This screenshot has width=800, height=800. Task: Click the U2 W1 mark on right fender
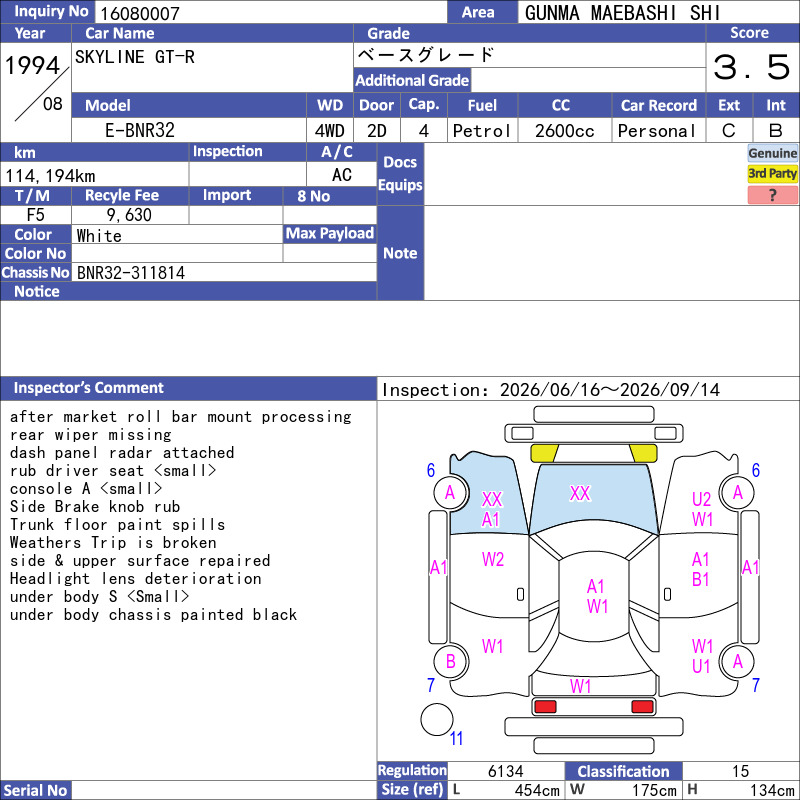(x=702, y=509)
